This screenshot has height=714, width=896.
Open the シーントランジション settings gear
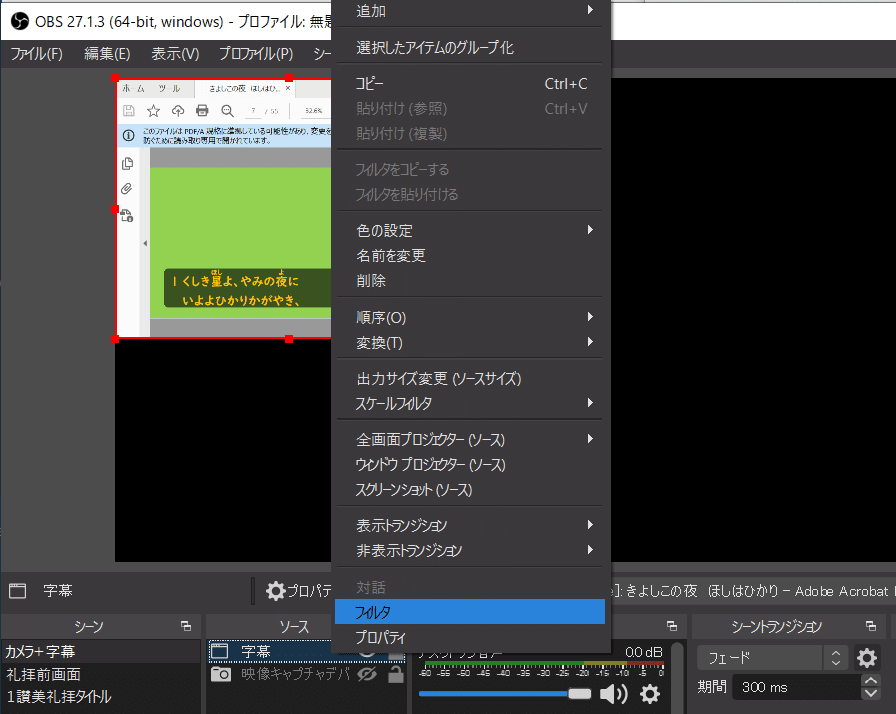[866, 658]
